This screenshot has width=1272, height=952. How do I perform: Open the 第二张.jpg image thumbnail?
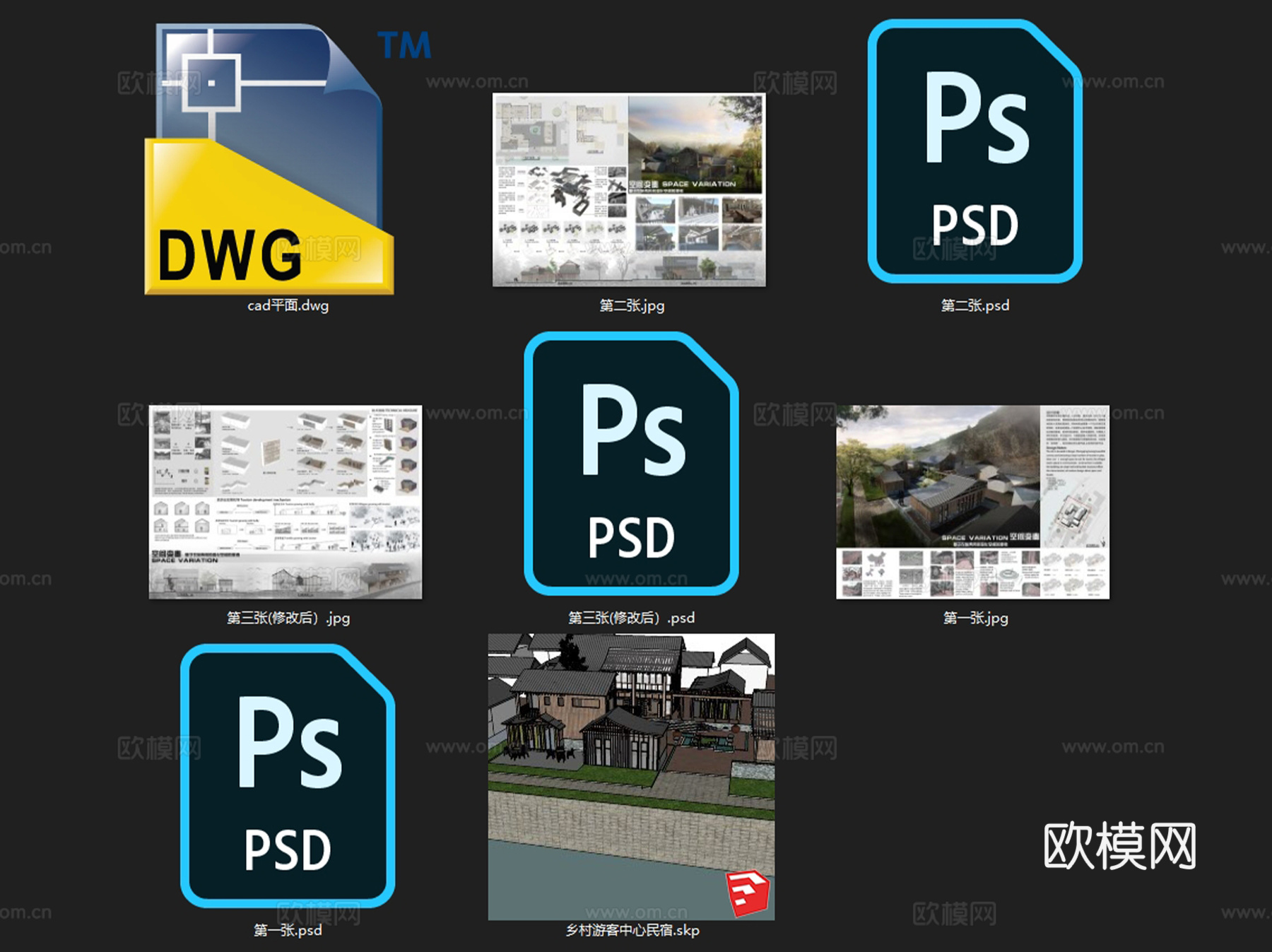coord(629,190)
